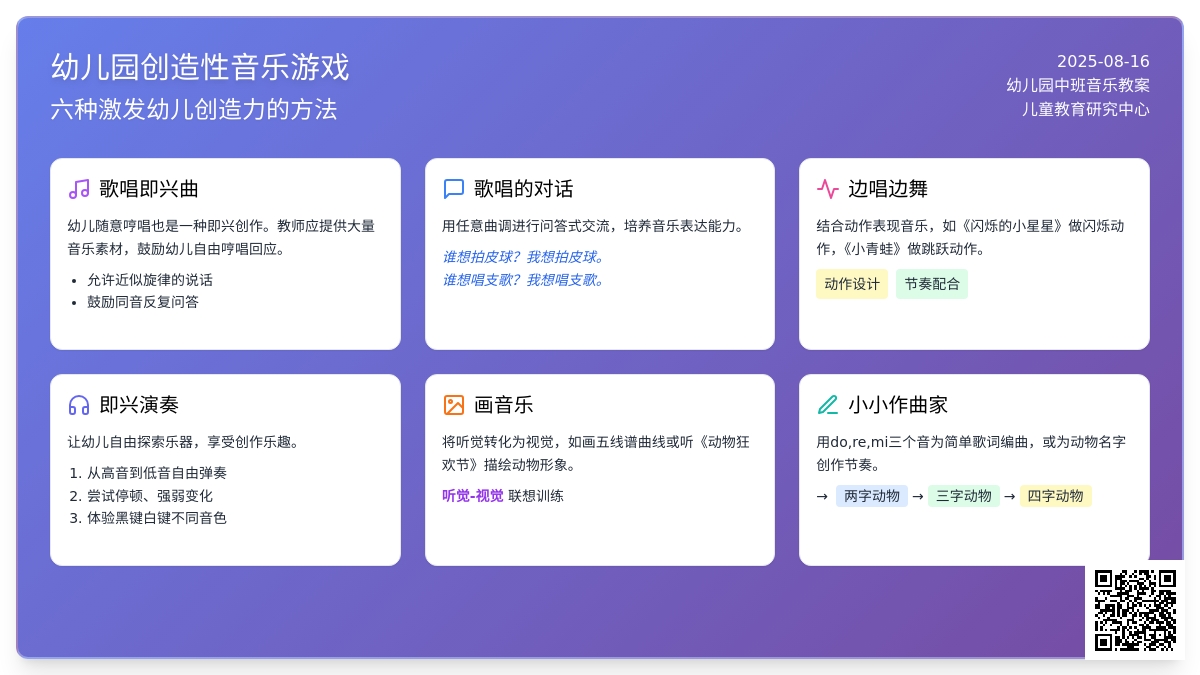Click the music note icon beside 歌唱即兴曲

(x=79, y=189)
